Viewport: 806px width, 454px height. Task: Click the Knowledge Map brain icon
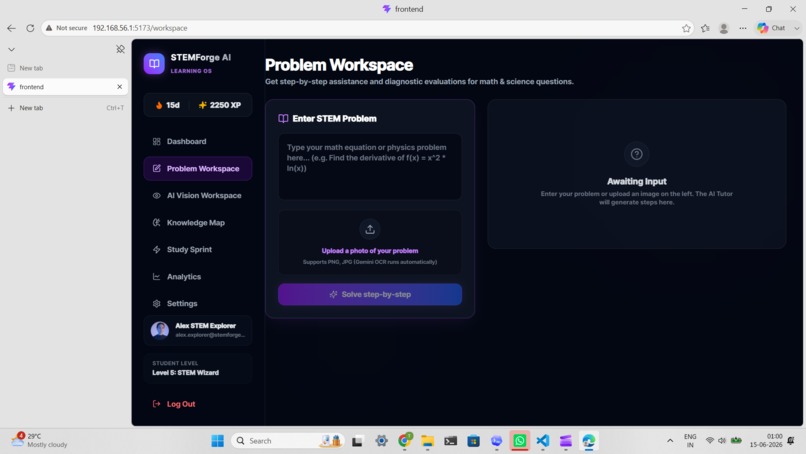tap(156, 223)
